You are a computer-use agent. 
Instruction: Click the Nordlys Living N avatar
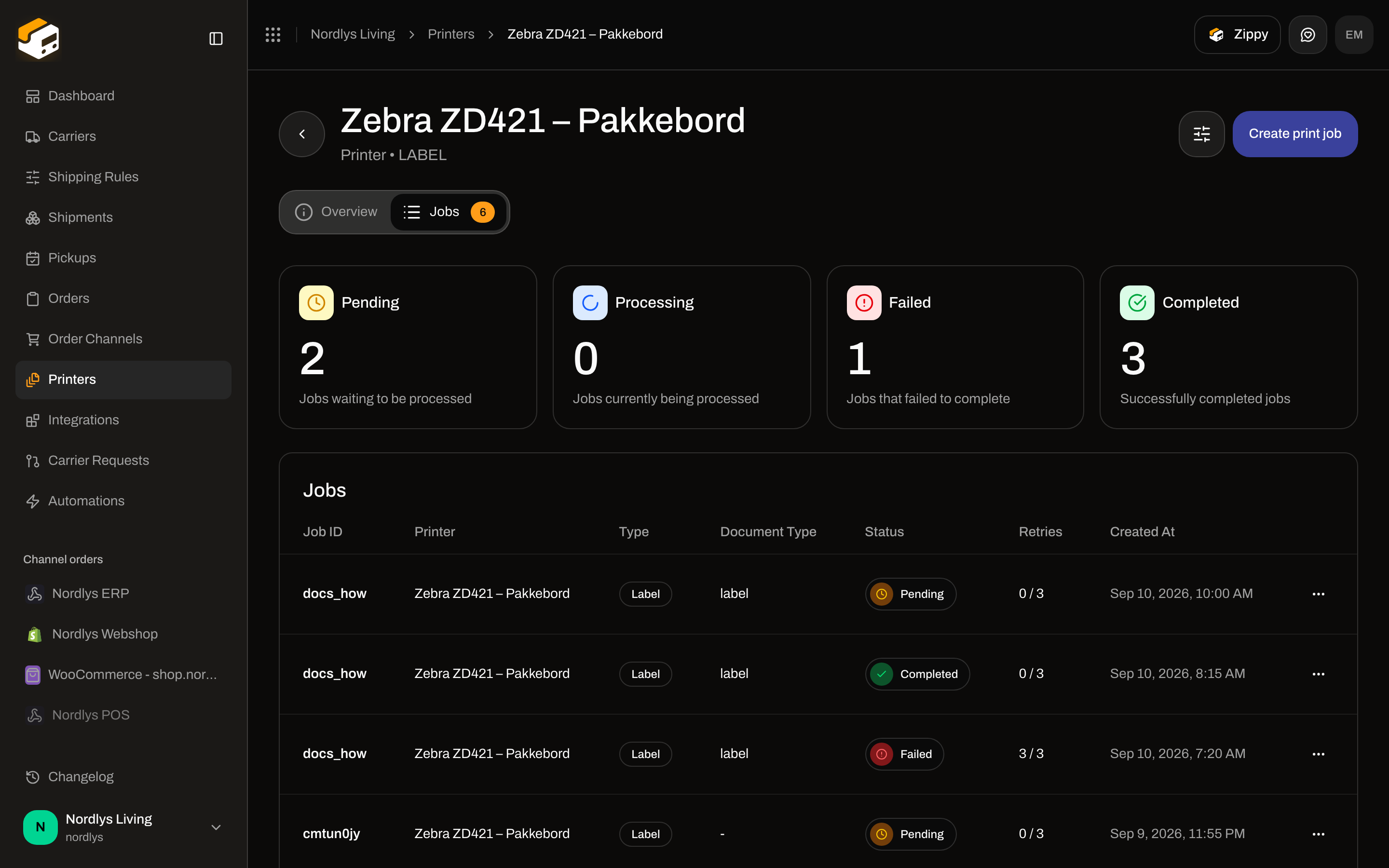40,827
